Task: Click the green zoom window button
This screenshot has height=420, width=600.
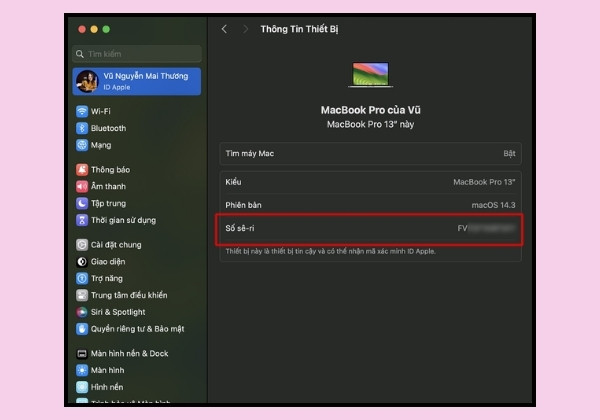Action: [x=106, y=29]
